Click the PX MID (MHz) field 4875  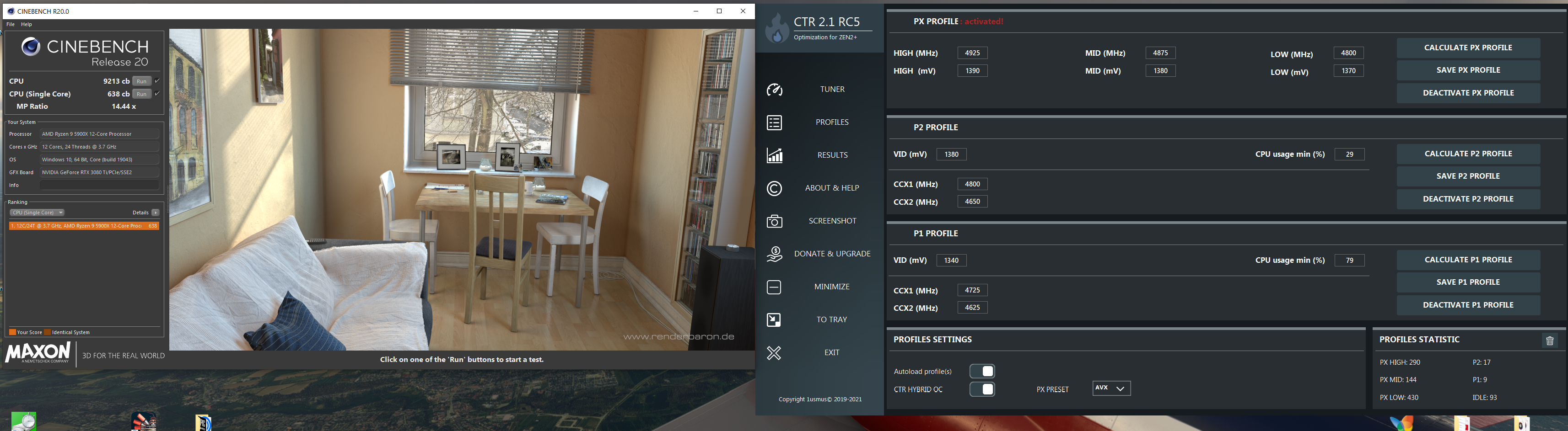pos(1160,53)
